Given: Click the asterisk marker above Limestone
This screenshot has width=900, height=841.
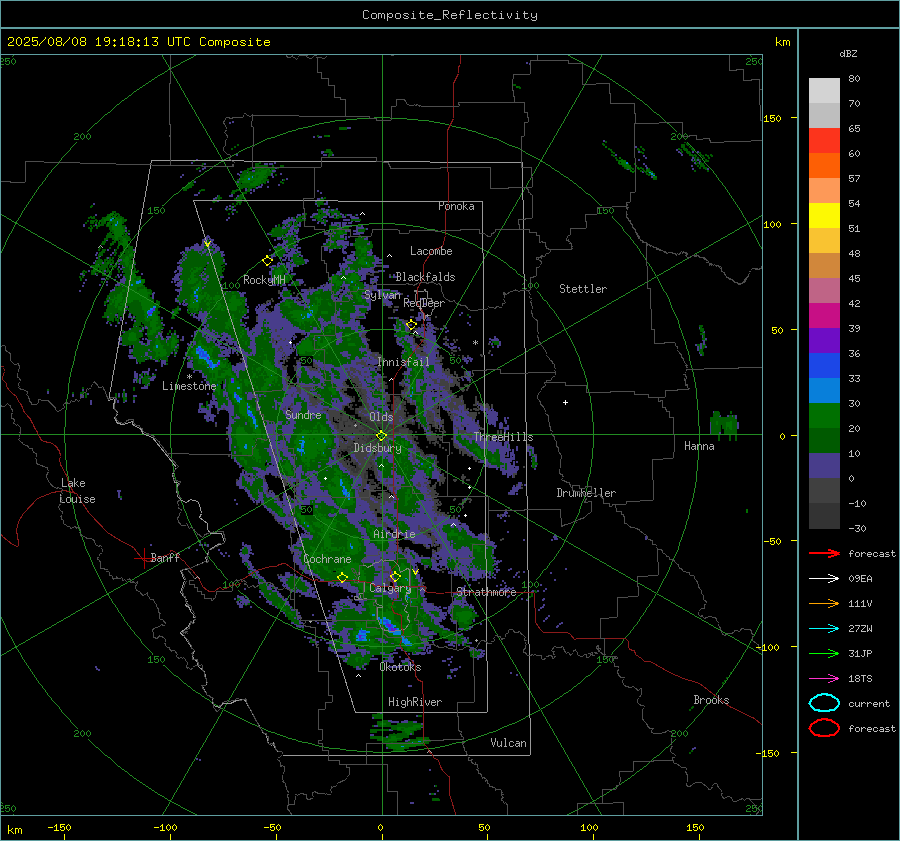Looking at the screenshot, I should point(189,377).
